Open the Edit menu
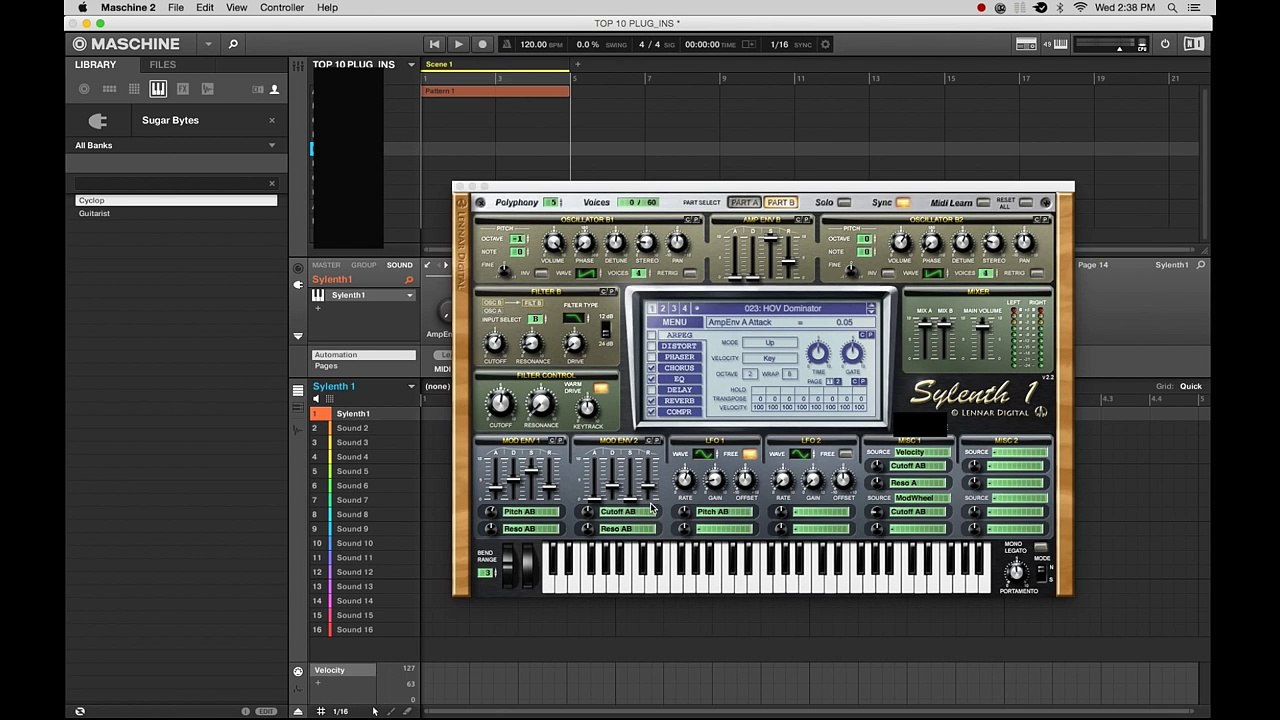Viewport: 1280px width, 720px height. pos(204,8)
